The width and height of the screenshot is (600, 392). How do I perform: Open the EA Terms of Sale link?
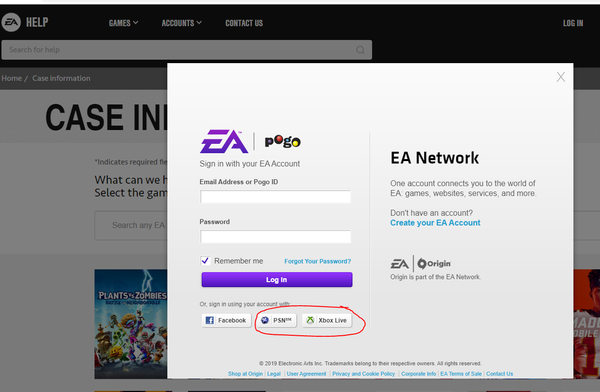[461, 374]
